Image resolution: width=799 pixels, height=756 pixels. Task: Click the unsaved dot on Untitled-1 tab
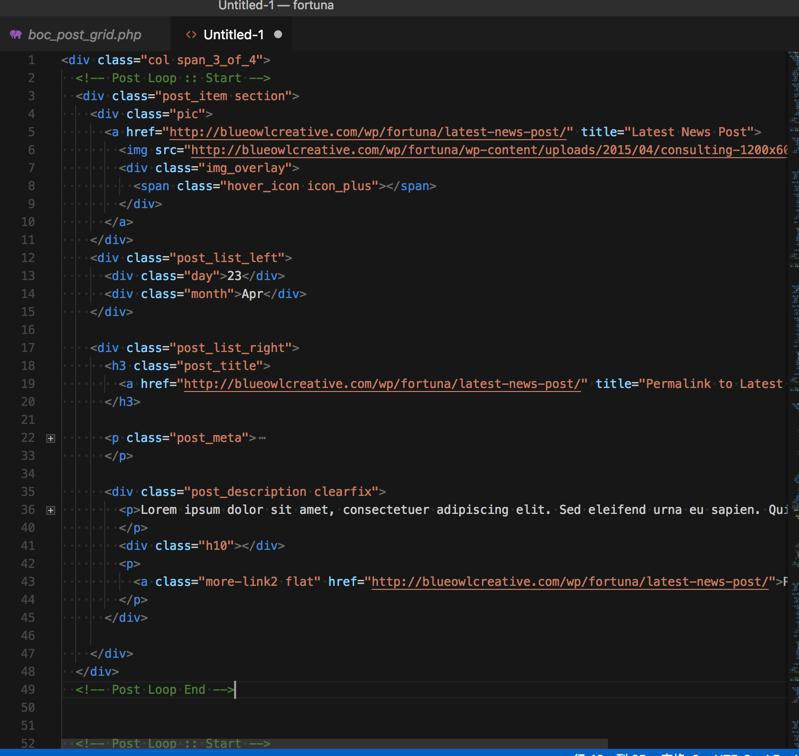(278, 35)
